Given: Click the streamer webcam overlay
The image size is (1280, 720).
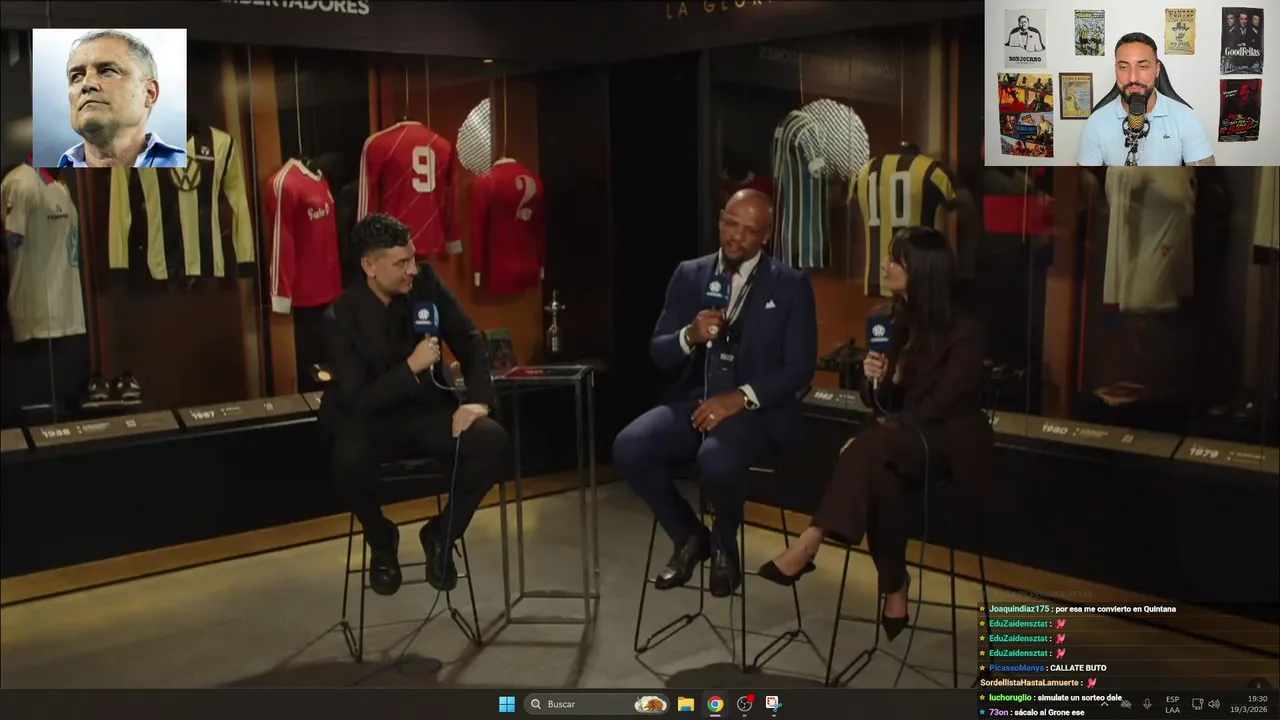Looking at the screenshot, I should coord(1132,83).
